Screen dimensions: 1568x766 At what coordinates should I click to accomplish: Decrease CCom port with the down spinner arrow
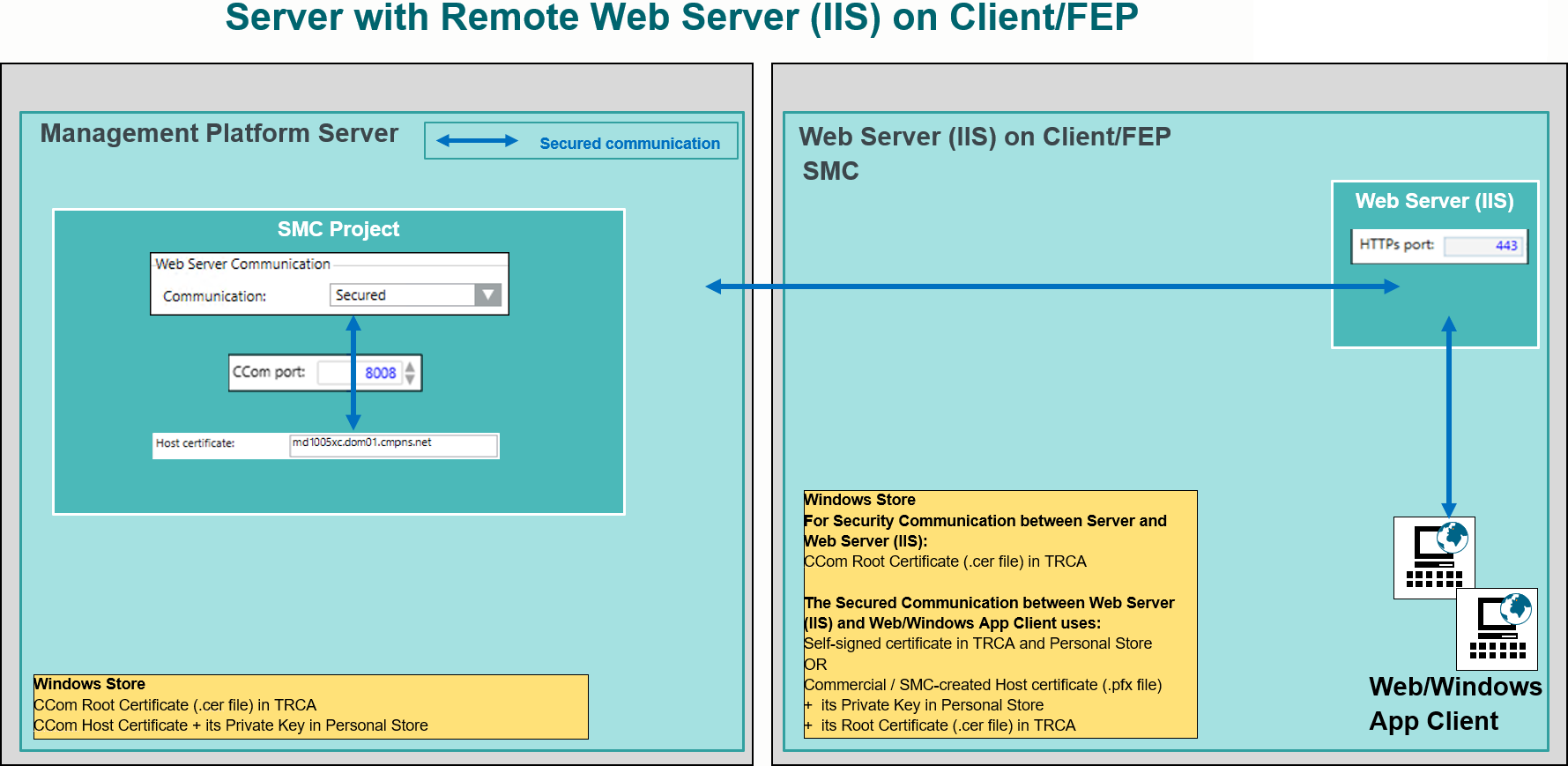pos(410,379)
